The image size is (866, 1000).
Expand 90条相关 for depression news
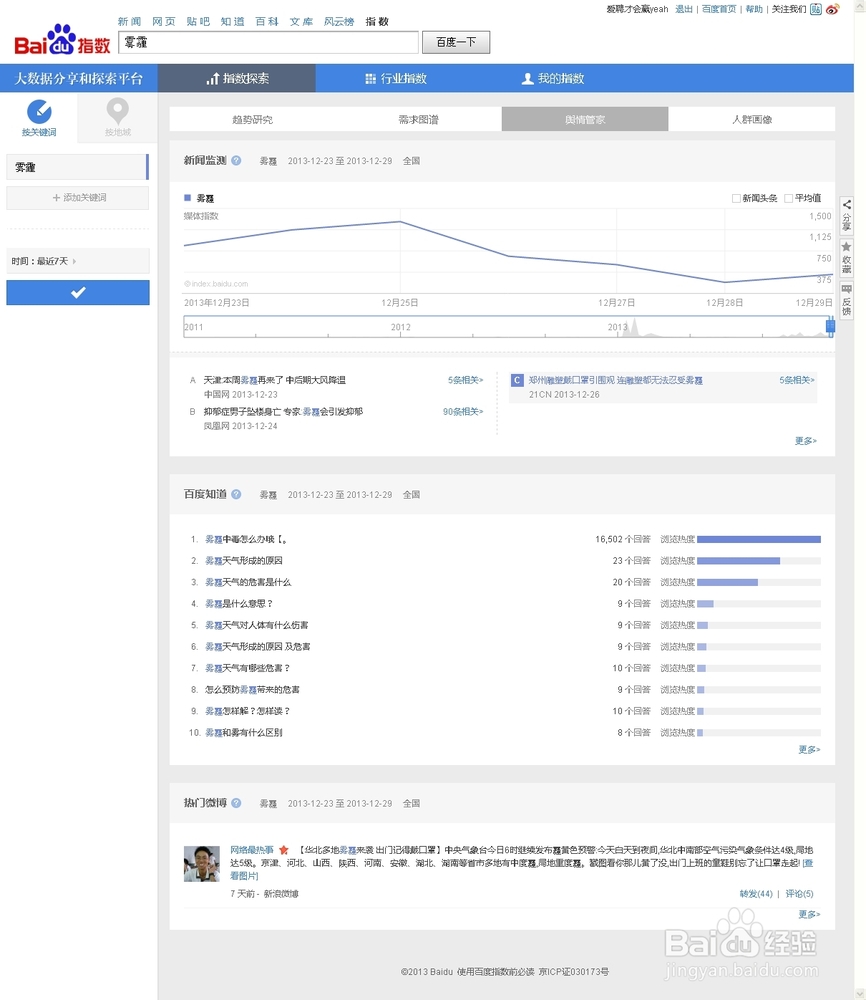click(463, 412)
